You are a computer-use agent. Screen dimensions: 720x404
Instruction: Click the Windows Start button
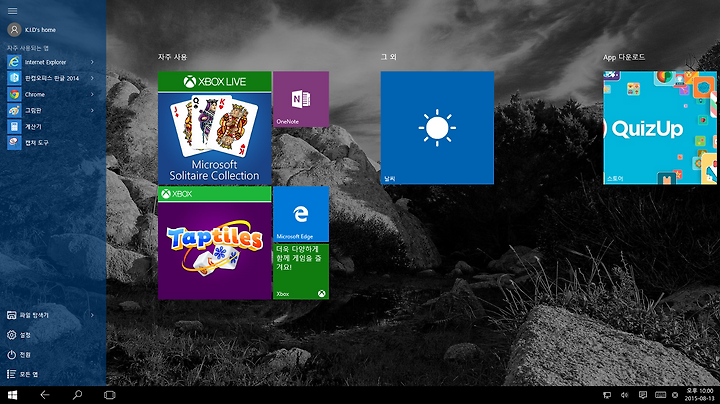coord(12,395)
